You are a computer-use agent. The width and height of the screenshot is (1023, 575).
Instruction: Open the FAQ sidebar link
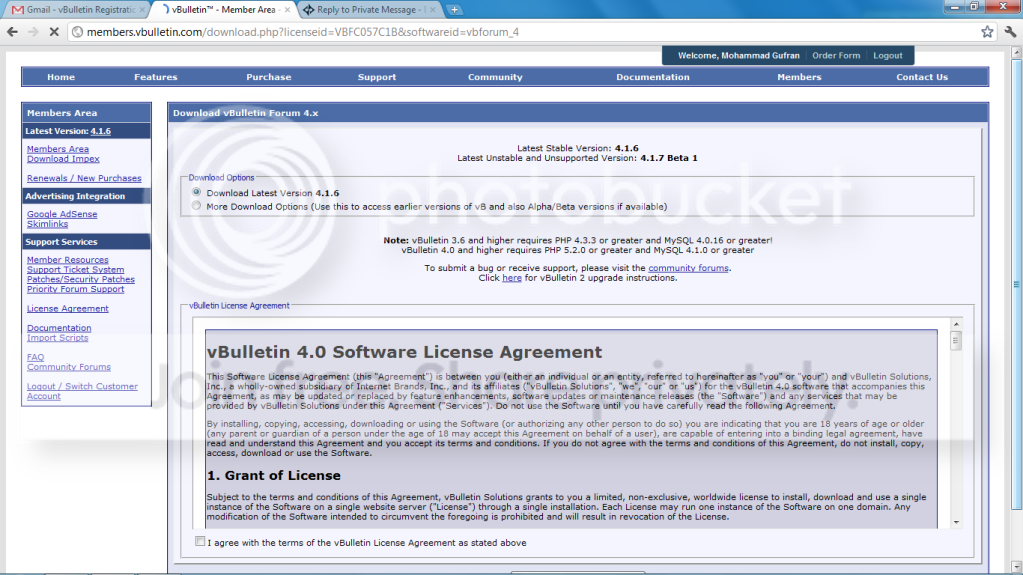(35, 358)
